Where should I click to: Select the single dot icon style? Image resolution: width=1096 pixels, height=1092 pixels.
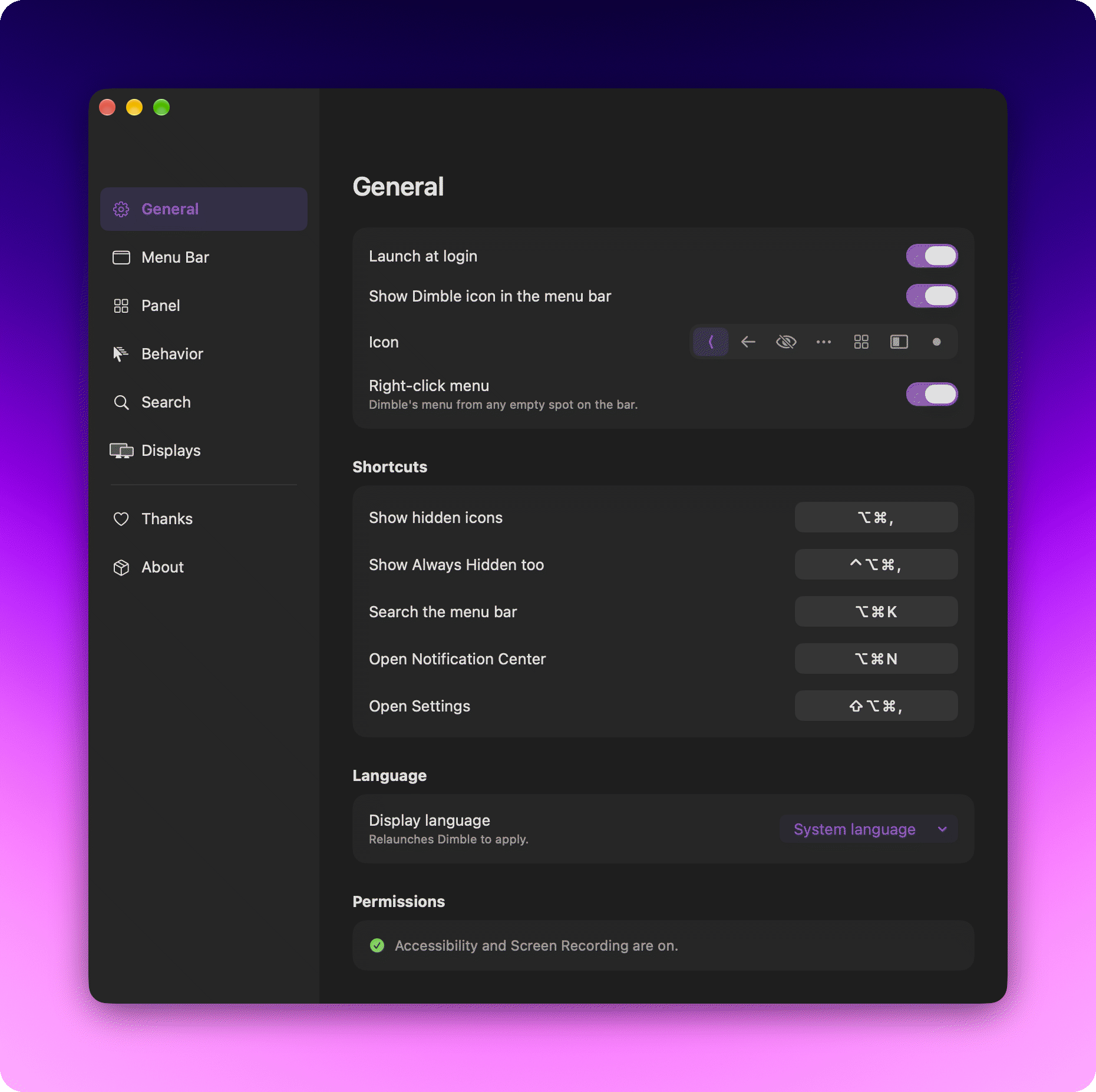(x=937, y=342)
